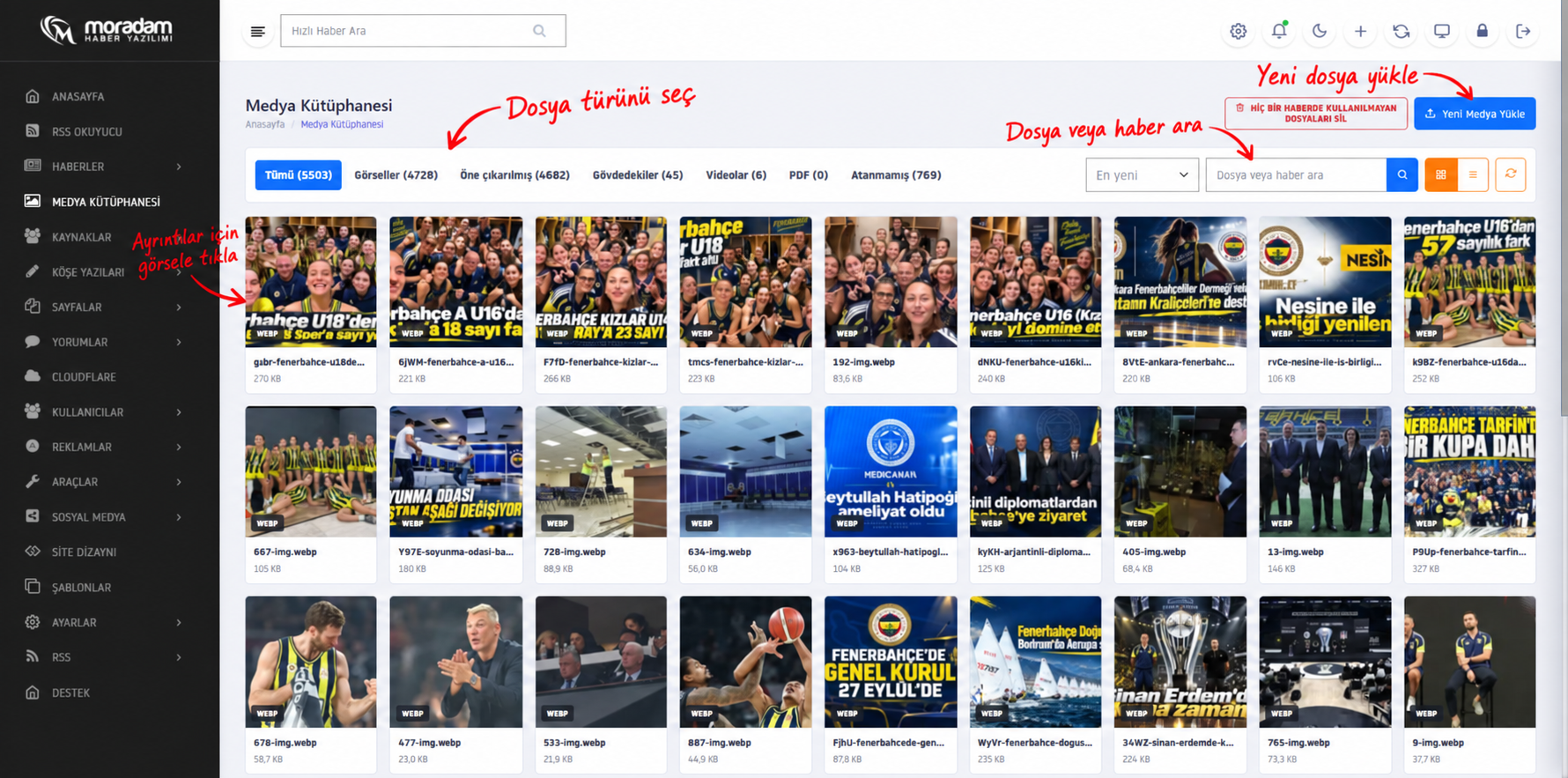Screen dimensions: 1568x778
Task: Expand the Reklamlar submenu chevron
Action: click(x=179, y=447)
